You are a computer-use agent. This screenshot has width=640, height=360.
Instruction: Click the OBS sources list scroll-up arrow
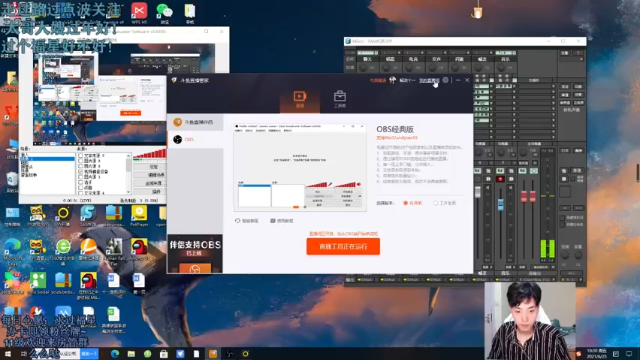point(129,156)
